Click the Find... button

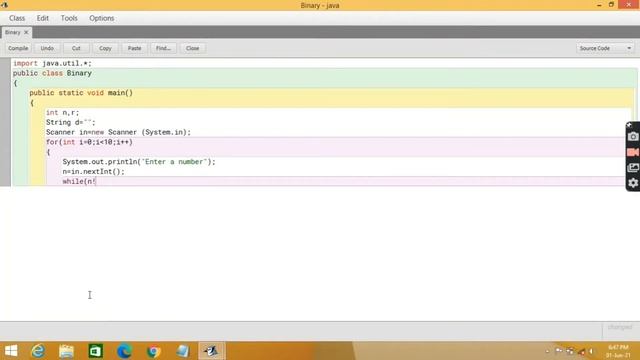click(x=163, y=48)
